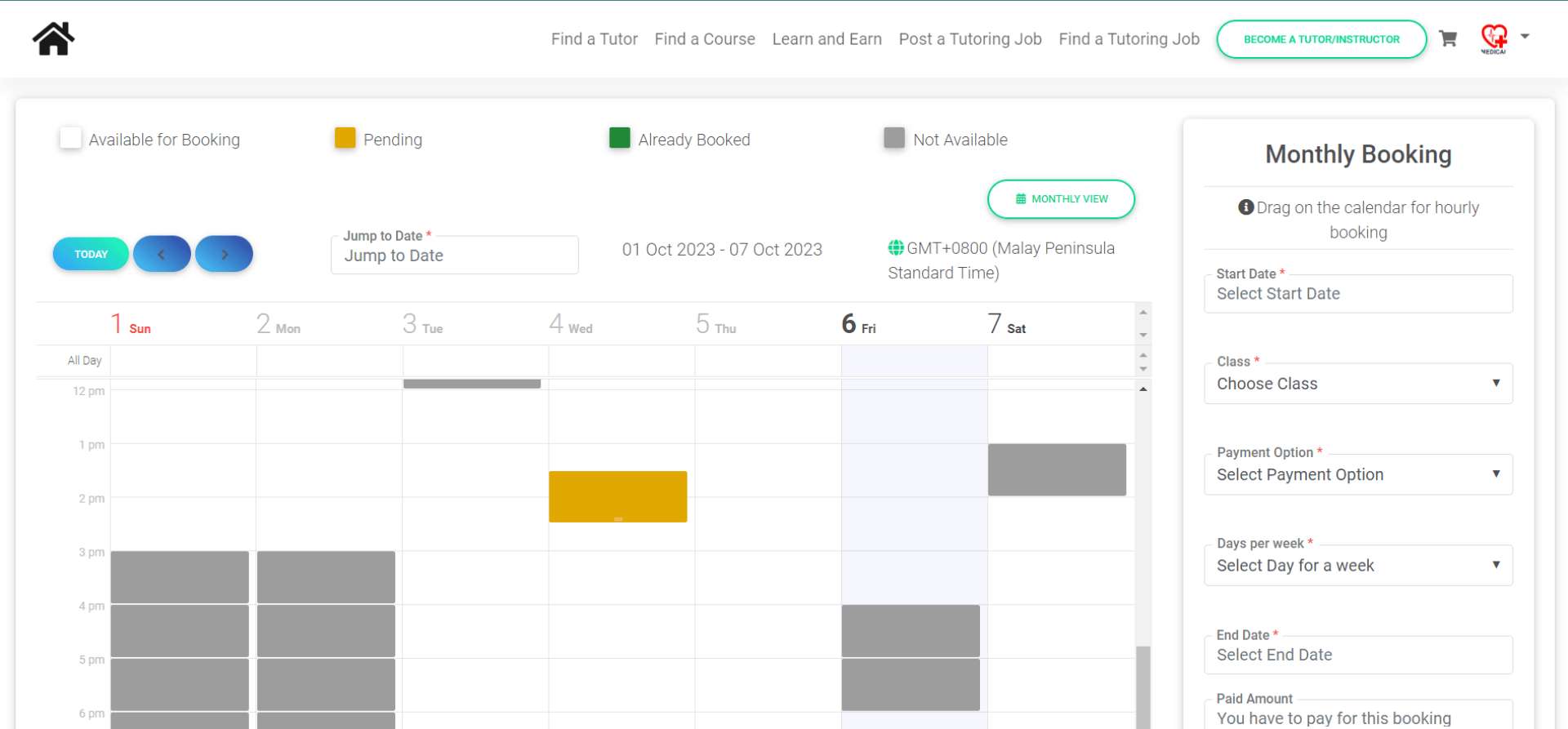
Task: Advance to next week with right arrow
Action: click(225, 254)
